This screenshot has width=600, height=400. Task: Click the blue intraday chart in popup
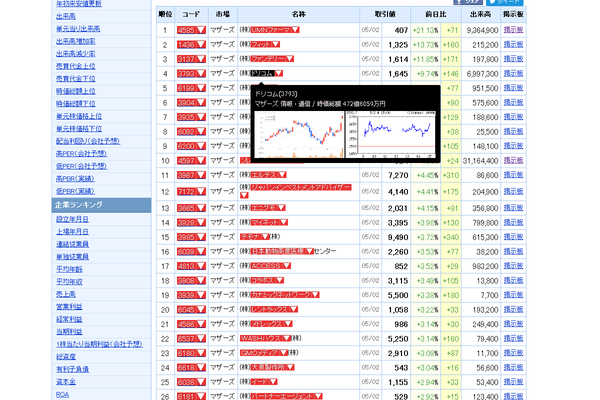point(391,134)
